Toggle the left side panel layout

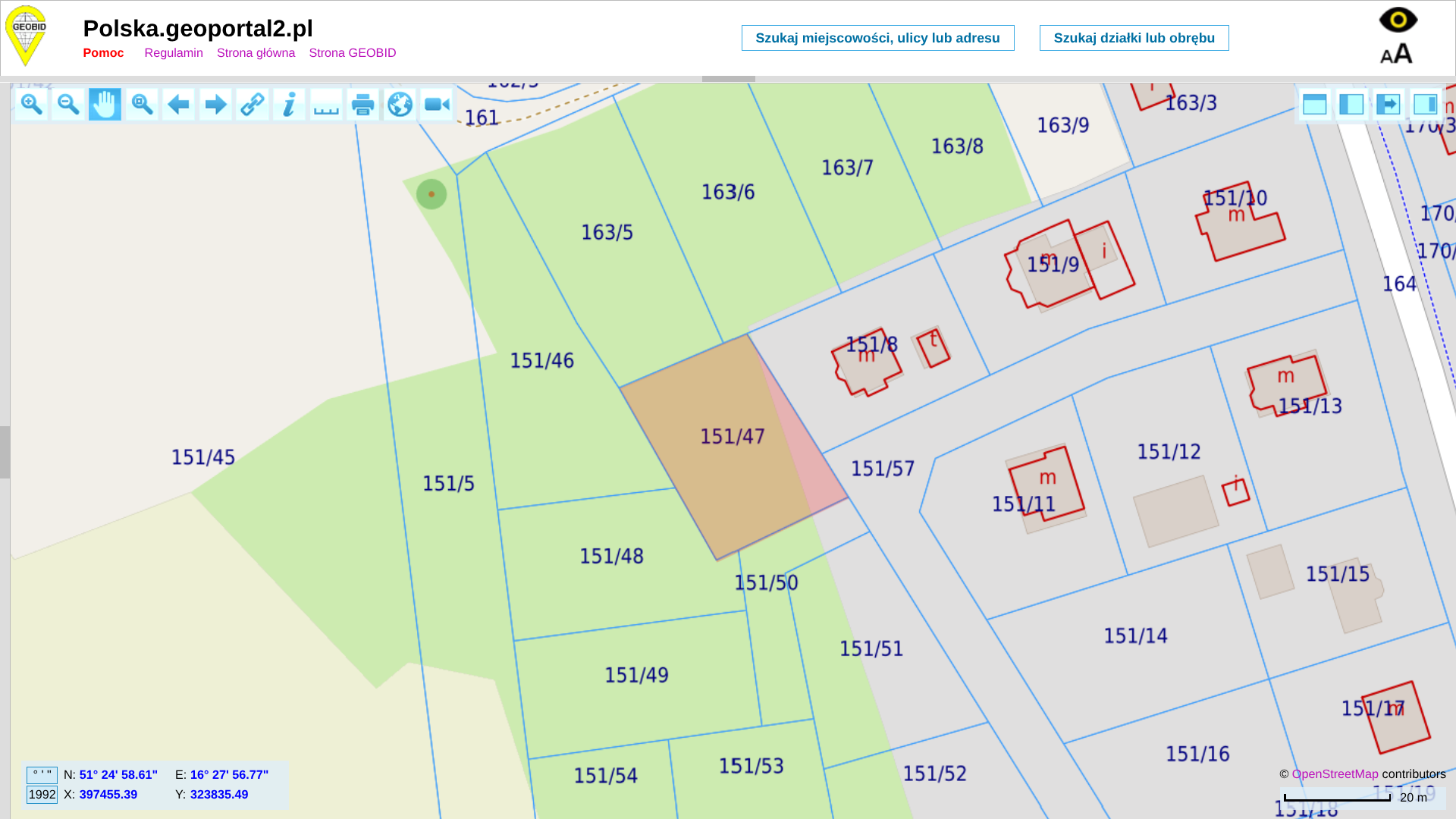tap(1351, 105)
